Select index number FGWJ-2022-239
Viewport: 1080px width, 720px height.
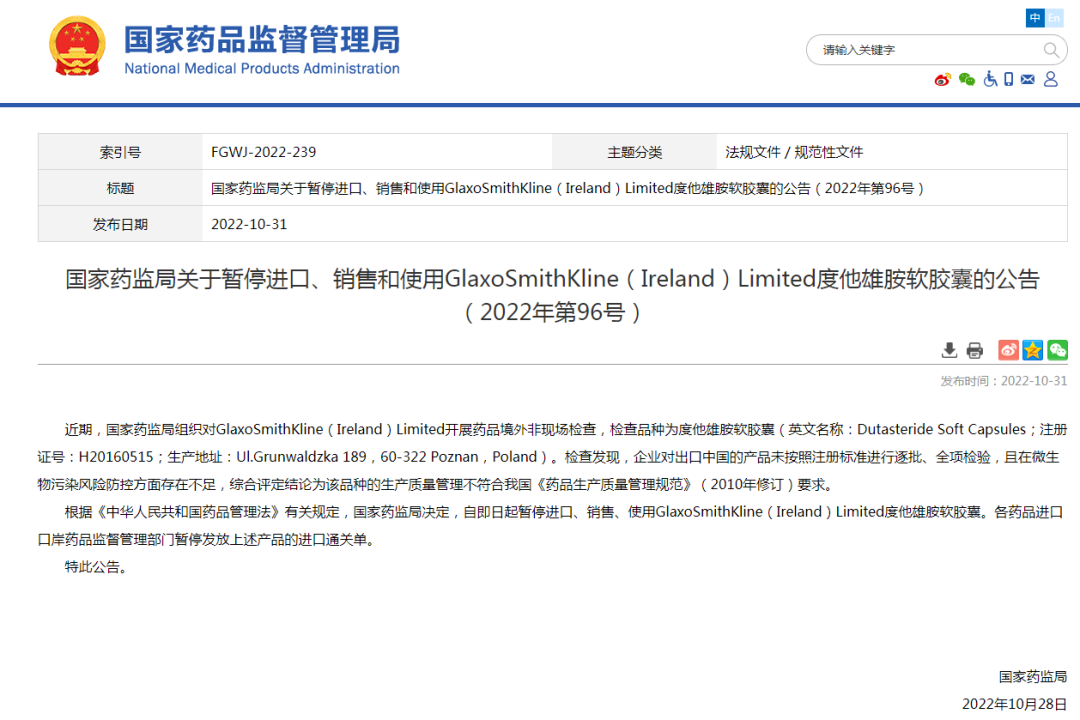[263, 152]
